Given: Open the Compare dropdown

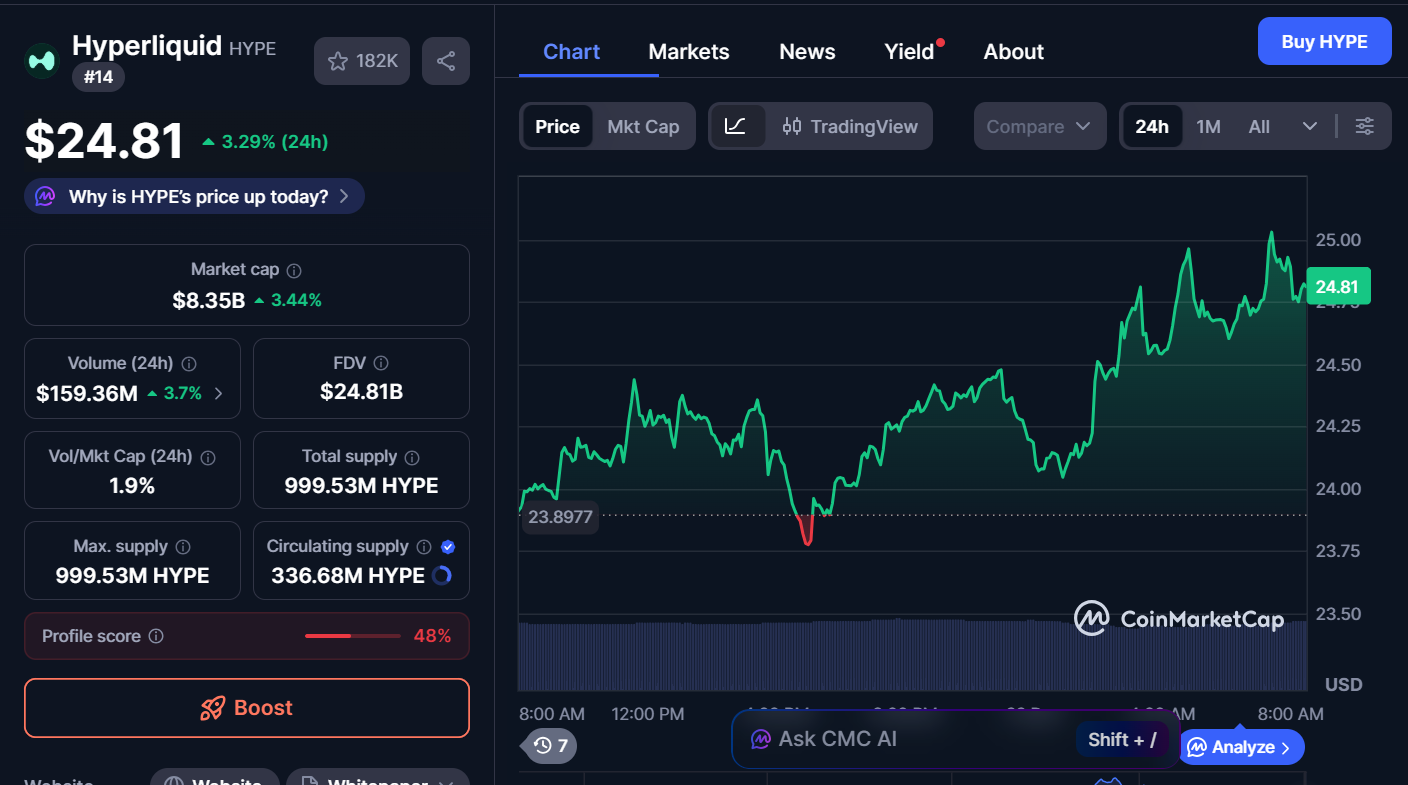Looking at the screenshot, I should click(1040, 126).
